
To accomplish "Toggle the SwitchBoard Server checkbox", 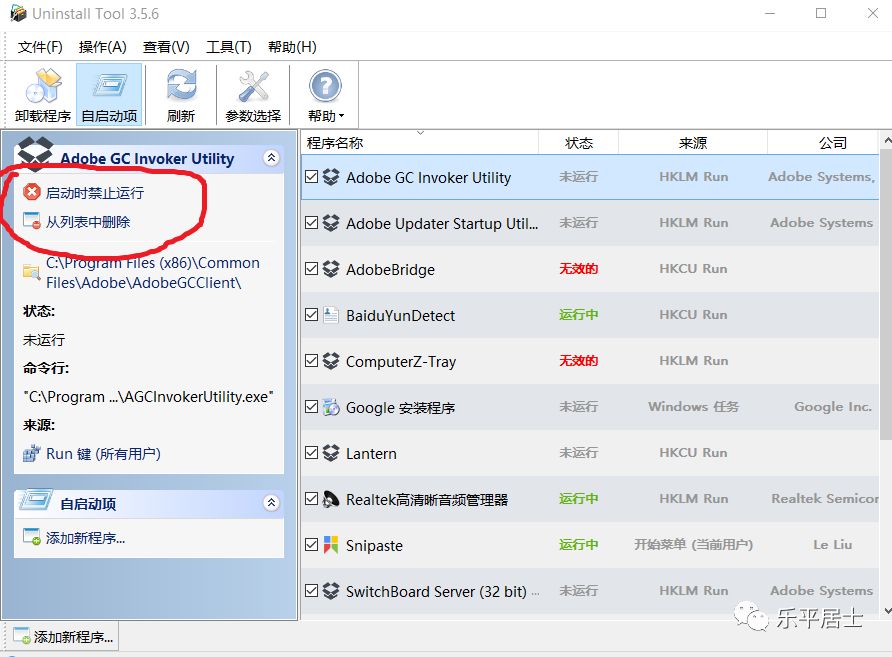I will pyautogui.click(x=312, y=590).
